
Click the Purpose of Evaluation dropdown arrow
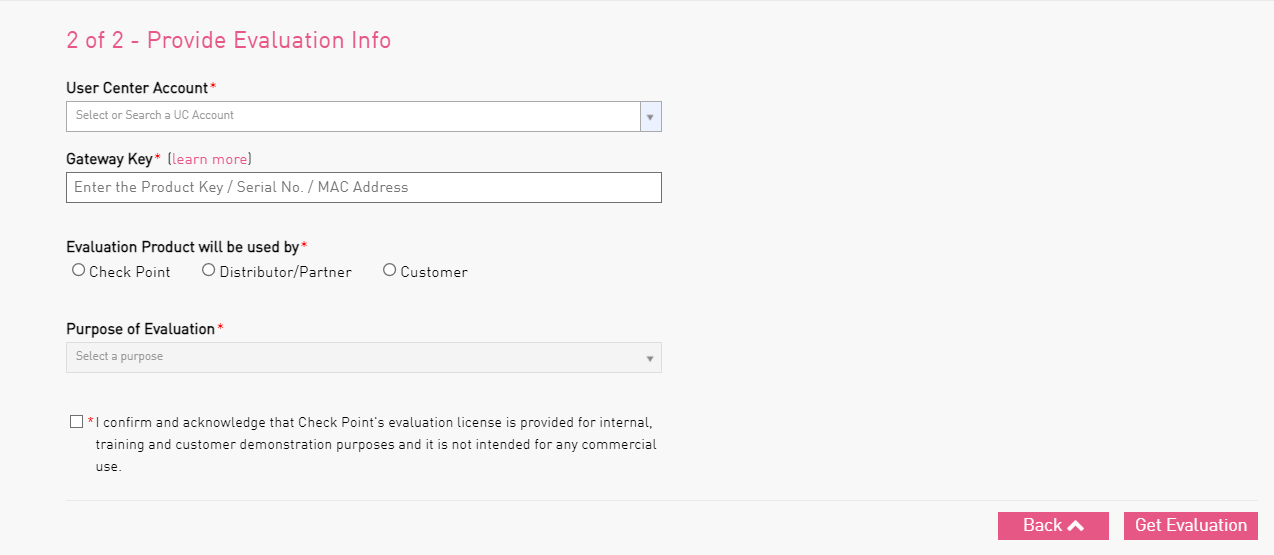pos(650,358)
